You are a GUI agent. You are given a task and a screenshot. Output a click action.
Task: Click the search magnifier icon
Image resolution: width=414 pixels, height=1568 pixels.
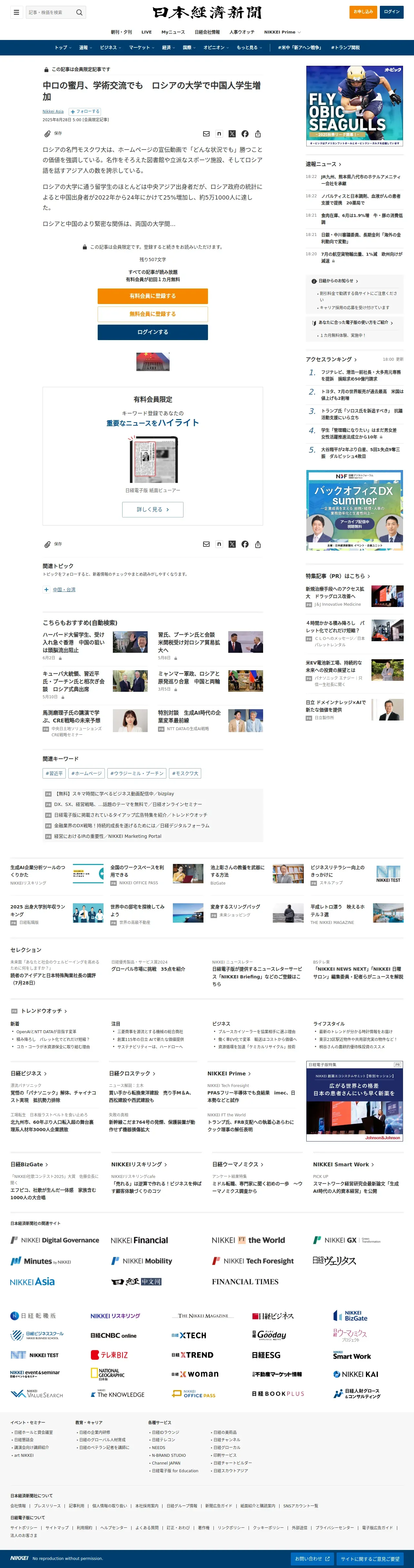[79, 12]
